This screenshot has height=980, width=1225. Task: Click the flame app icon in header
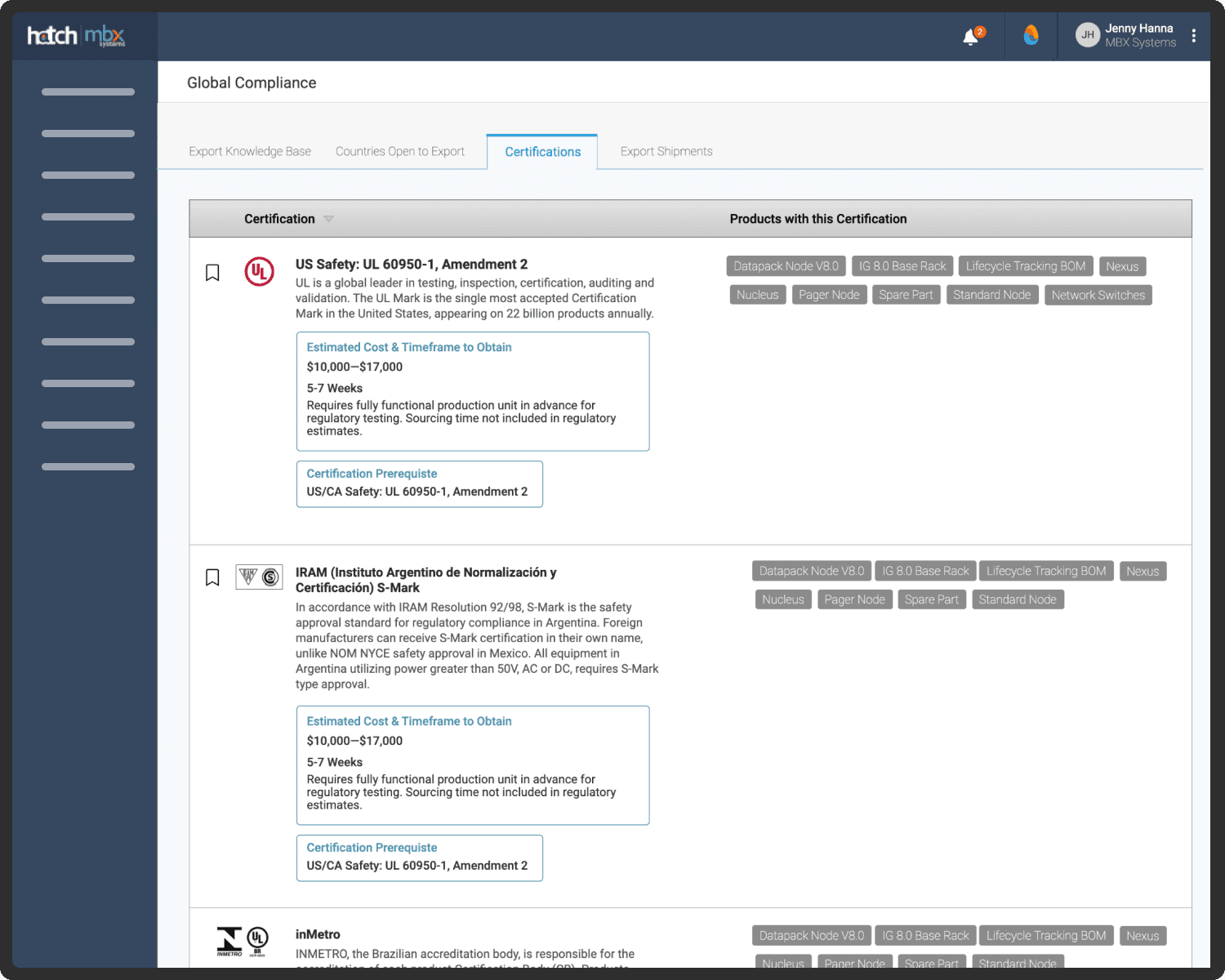pos(1031,35)
